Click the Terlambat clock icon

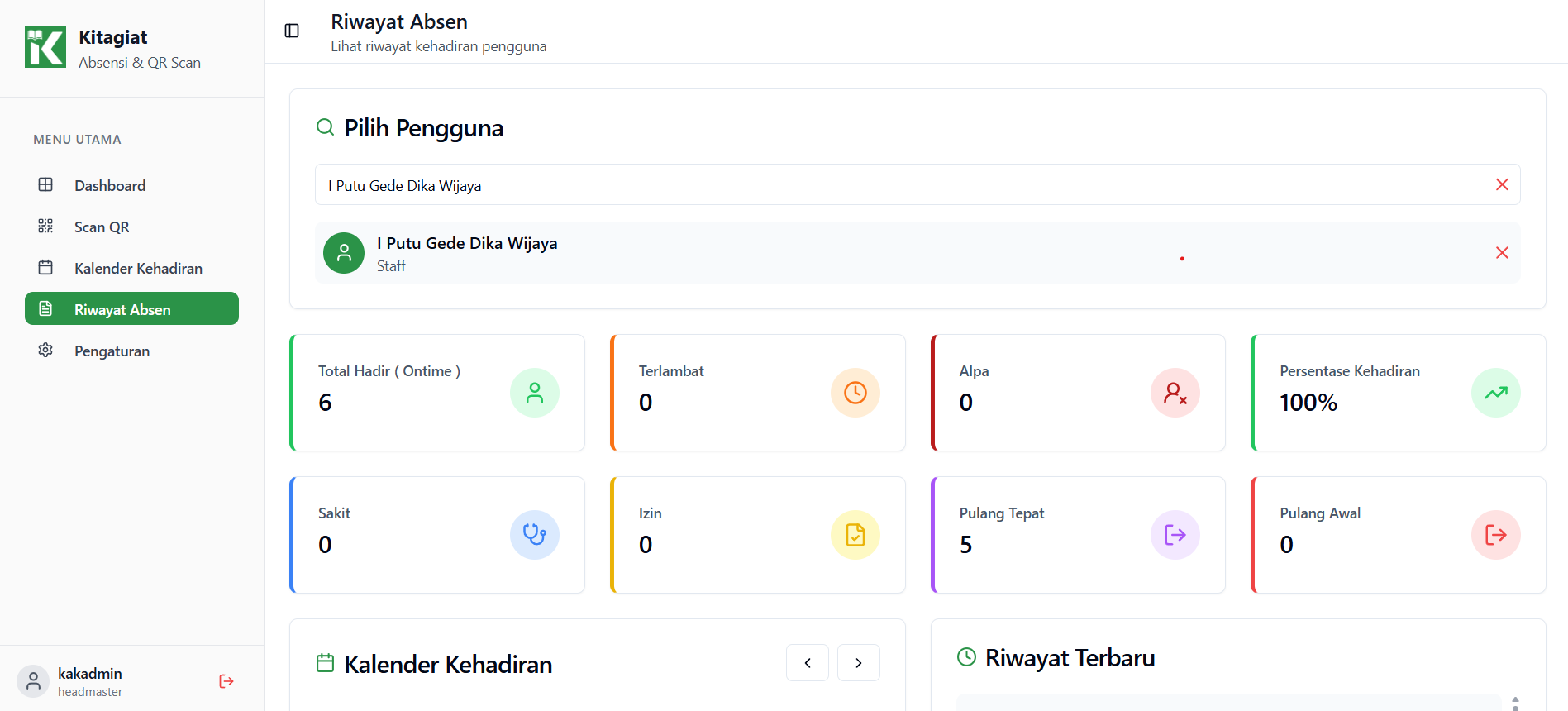point(855,393)
